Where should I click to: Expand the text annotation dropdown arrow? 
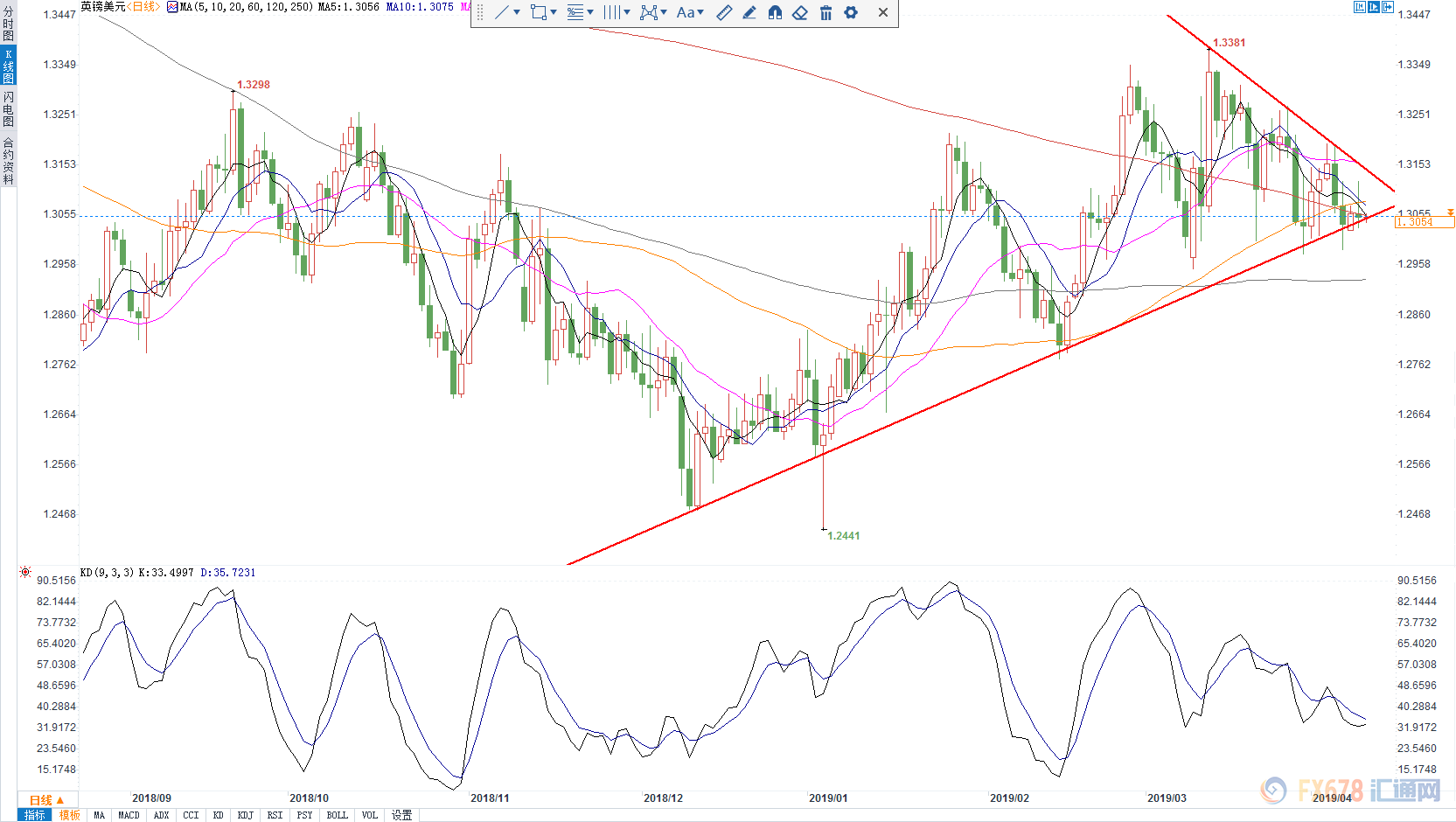[x=700, y=12]
